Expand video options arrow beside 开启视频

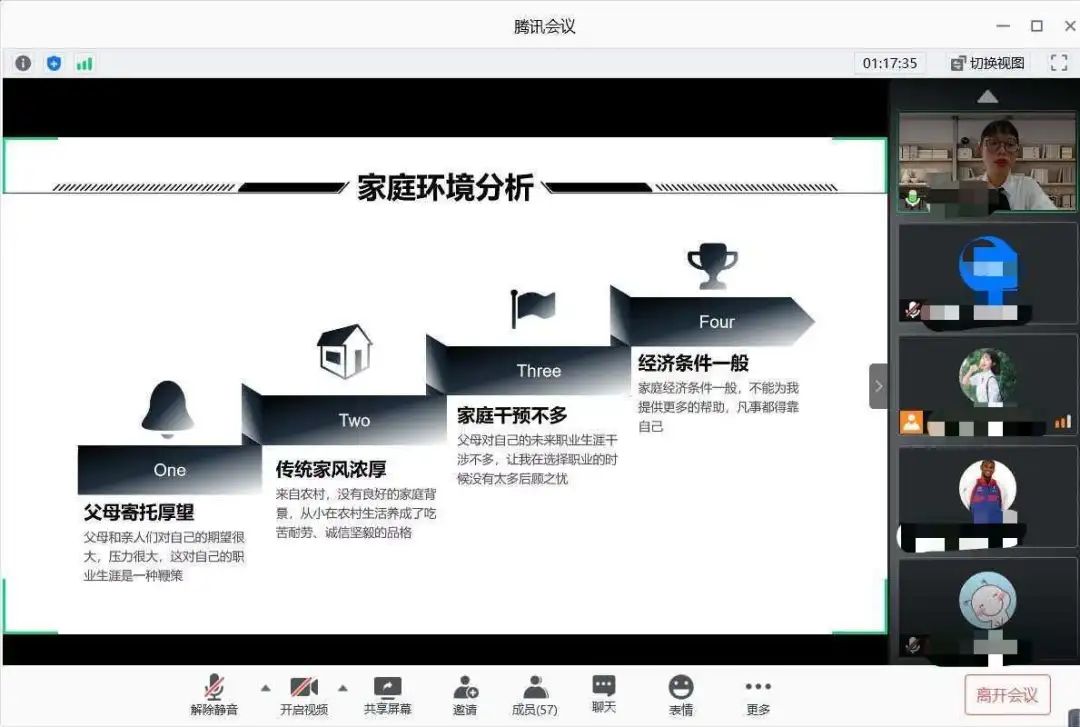tap(342, 688)
